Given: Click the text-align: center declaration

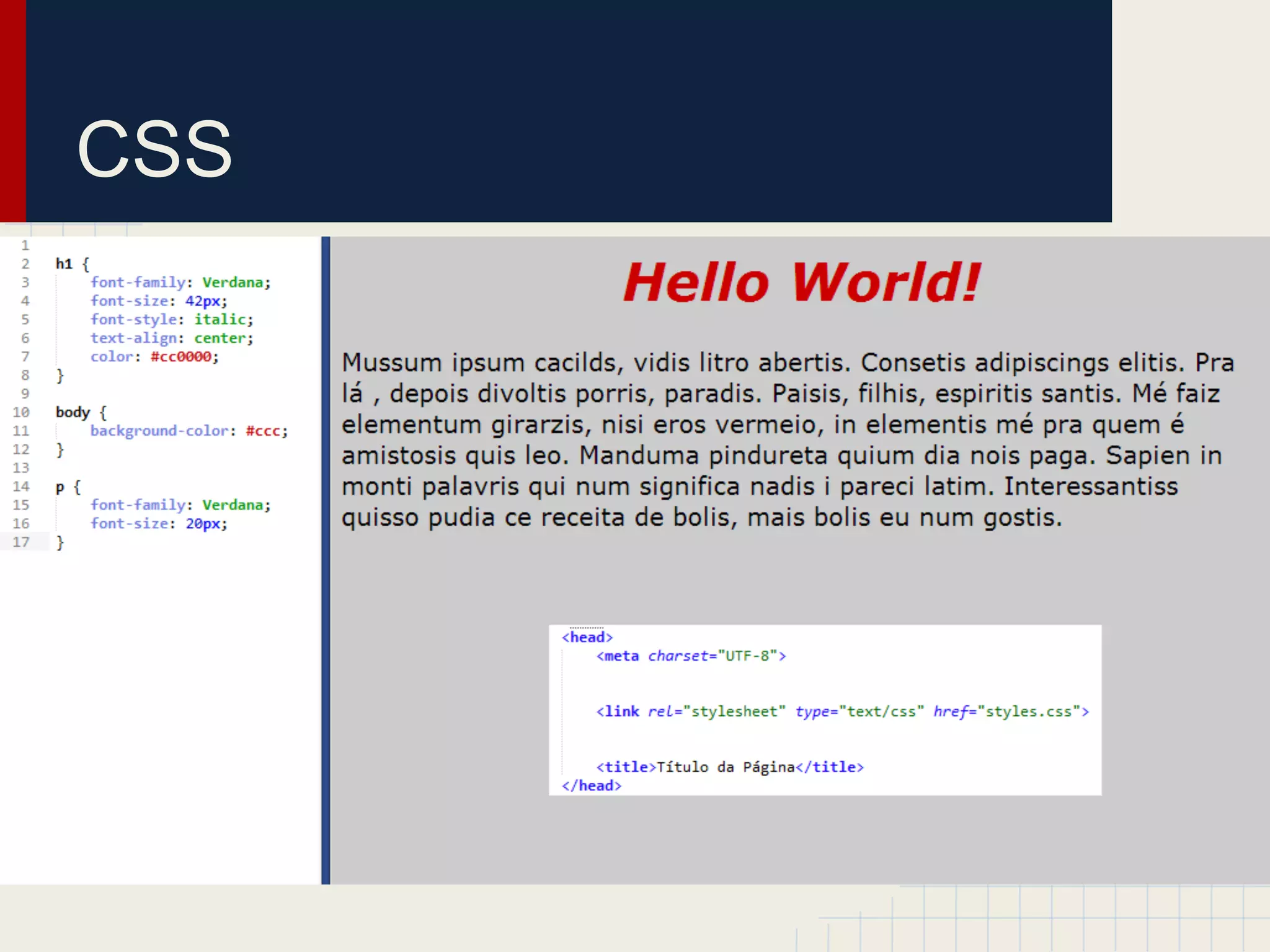Looking at the screenshot, I should [172, 338].
